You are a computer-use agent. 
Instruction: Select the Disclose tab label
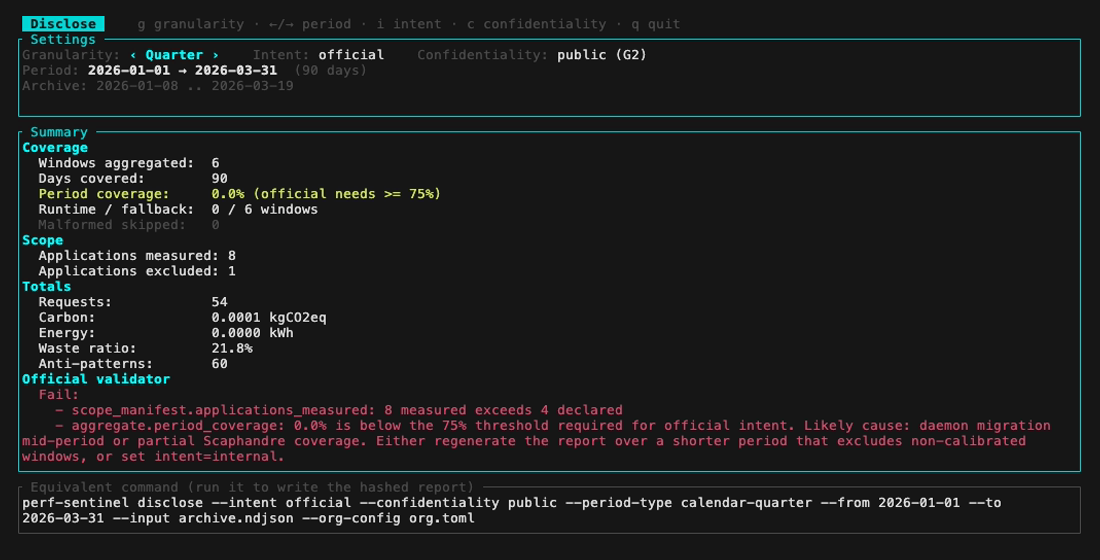click(63, 24)
